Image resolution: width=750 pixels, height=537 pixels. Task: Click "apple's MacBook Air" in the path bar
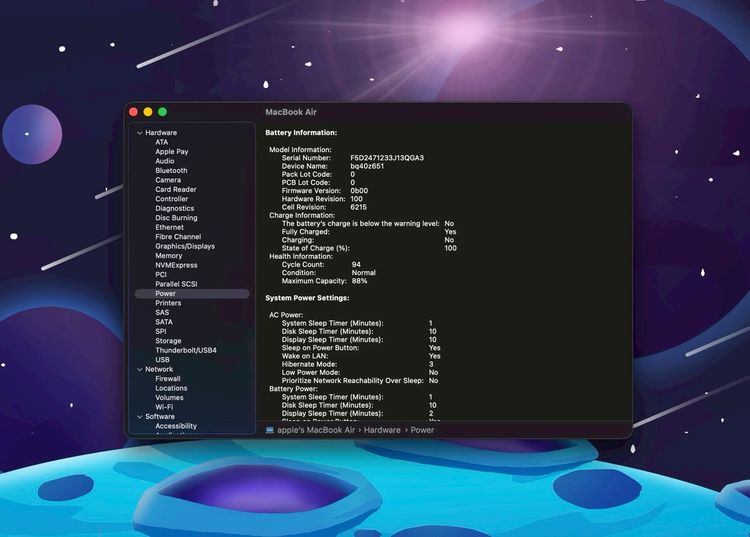pyautogui.click(x=316, y=429)
